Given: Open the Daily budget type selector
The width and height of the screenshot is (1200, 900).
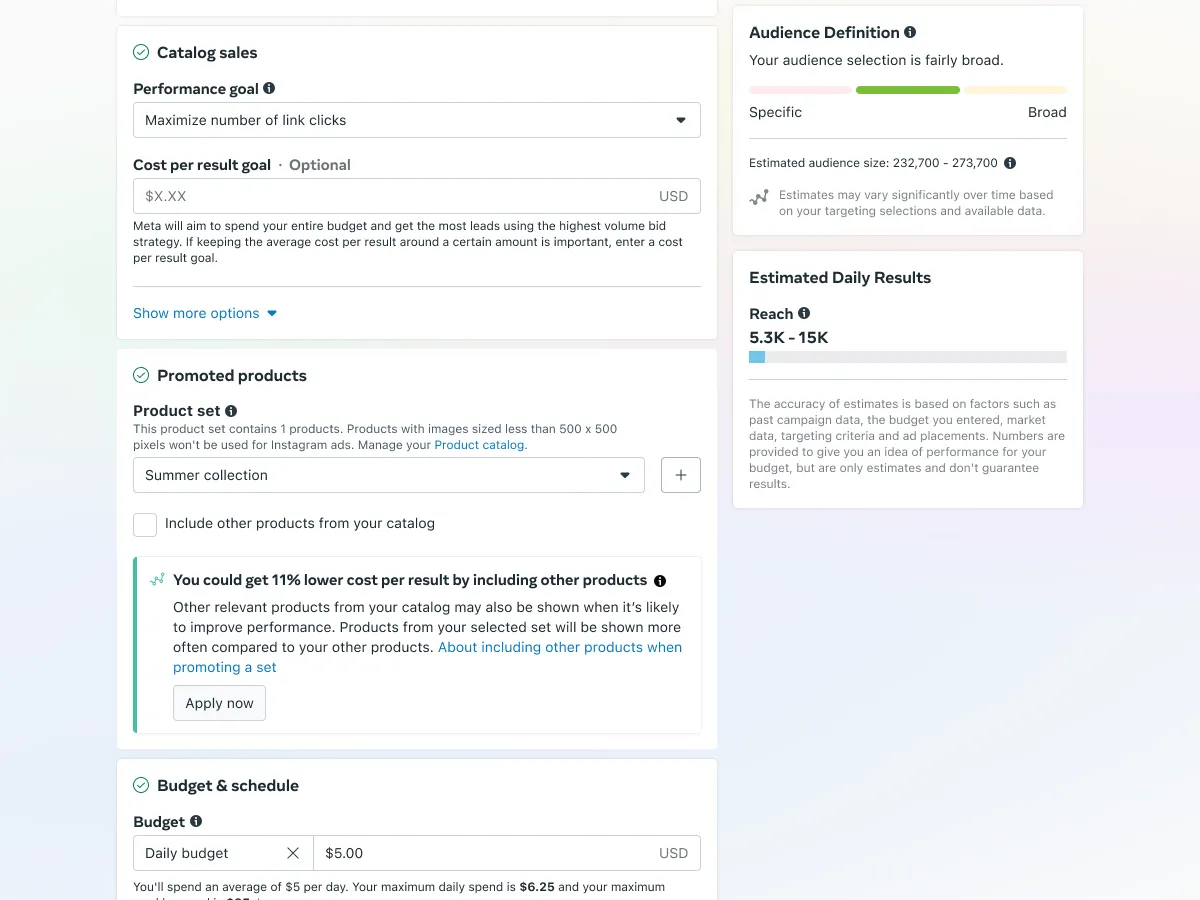Looking at the screenshot, I should [210, 853].
